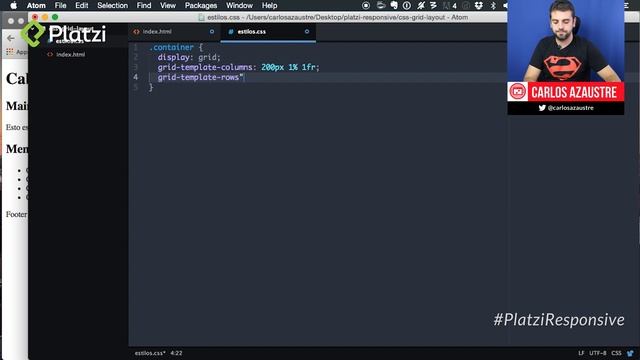This screenshot has height=360, width=640.
Task: Click the muted notifications bell icon
Action: 421,5
